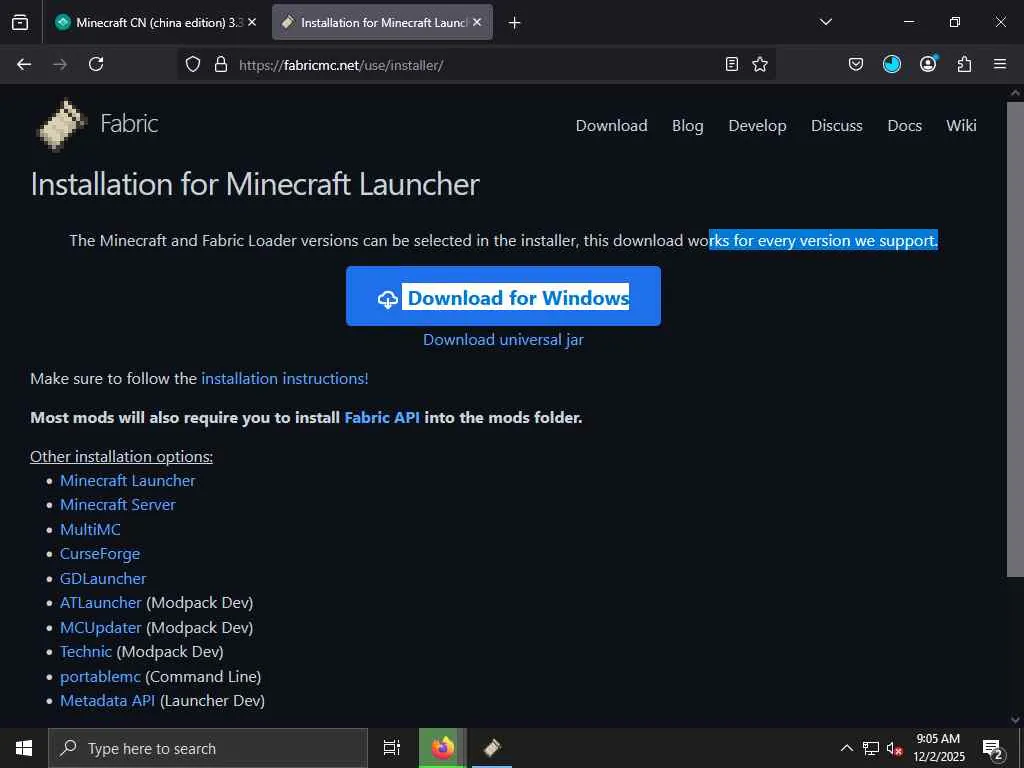Click the page vertical scrollbar thumb
Viewport: 1024px width, 768px height.
click(x=1015, y=340)
